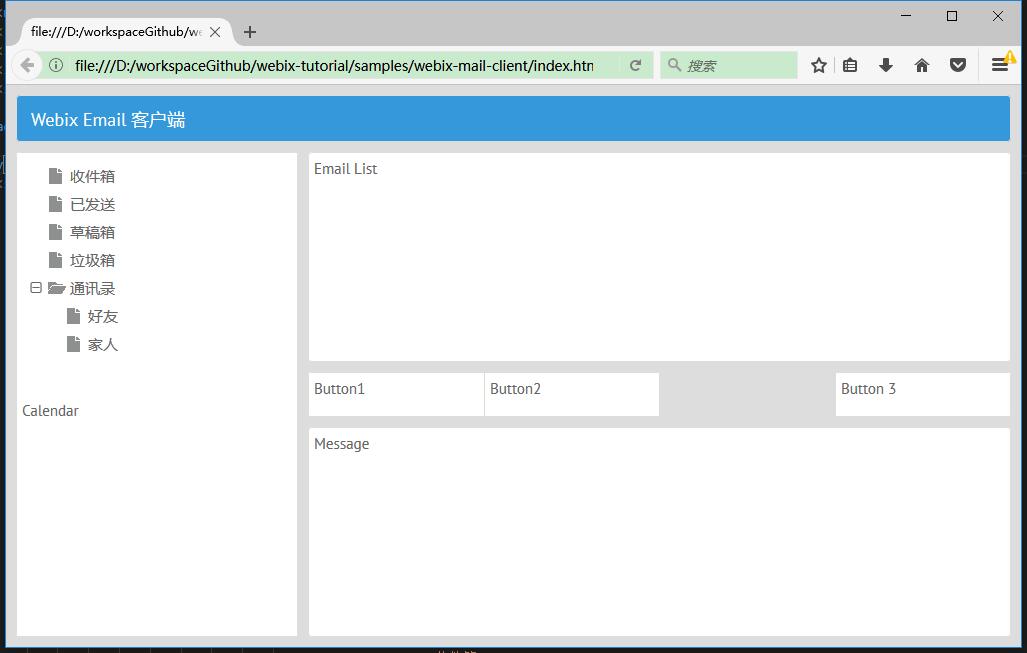Open site information icon in address bar

click(x=56, y=65)
